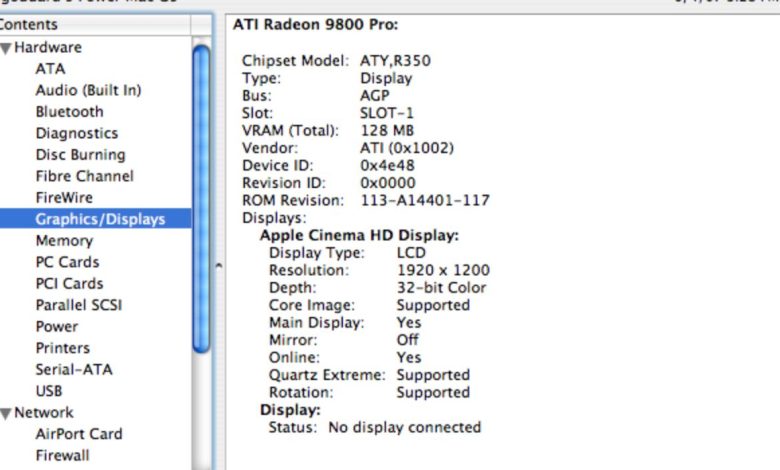The height and width of the screenshot is (470, 780).
Task: Collapse the Network category triangle
Action: (6, 413)
